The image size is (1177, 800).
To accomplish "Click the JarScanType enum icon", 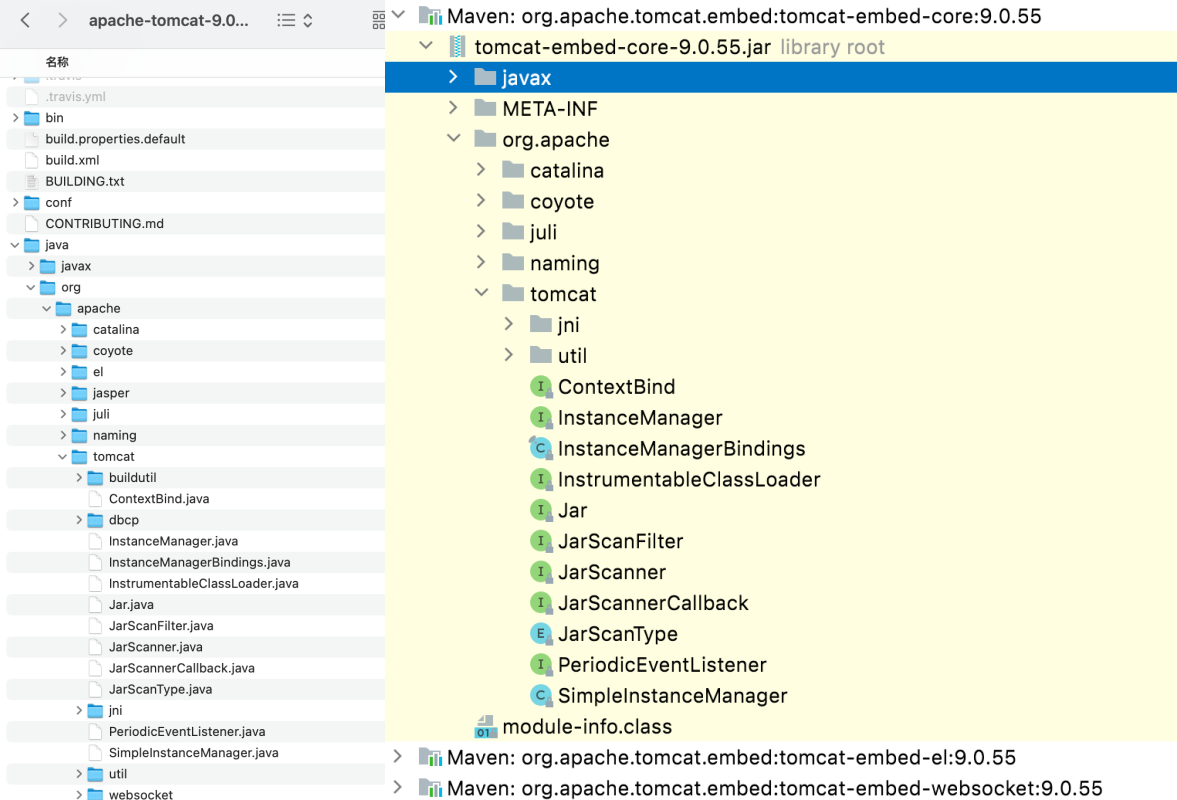I will tap(541, 634).
